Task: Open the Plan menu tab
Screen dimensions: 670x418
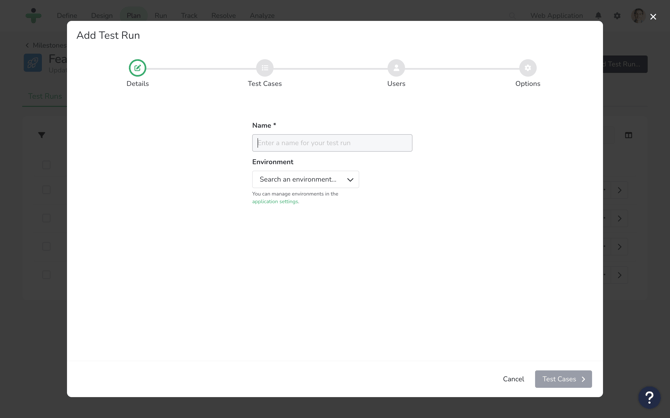Action: (133, 16)
